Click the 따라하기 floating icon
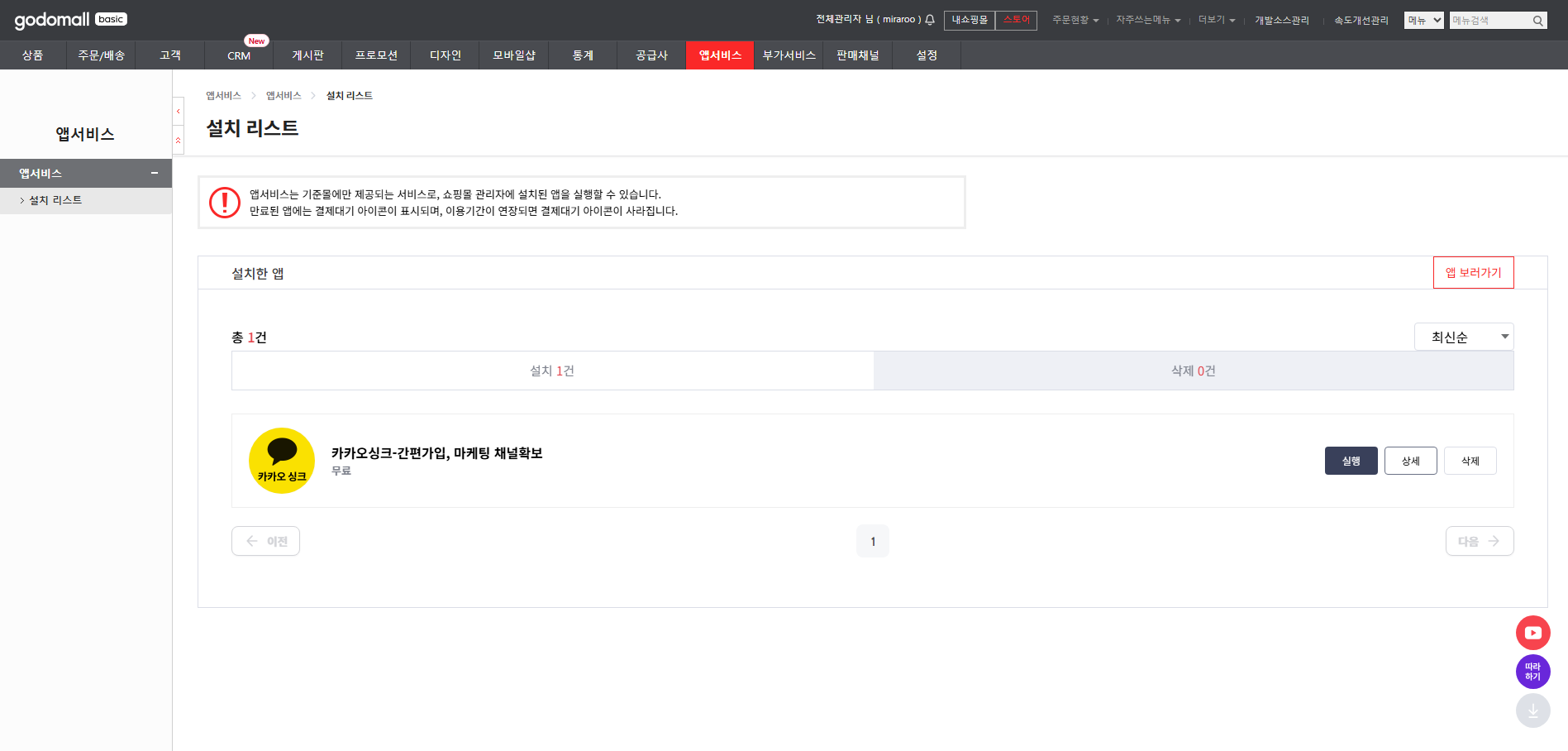The width and height of the screenshot is (1568, 751). click(x=1533, y=672)
